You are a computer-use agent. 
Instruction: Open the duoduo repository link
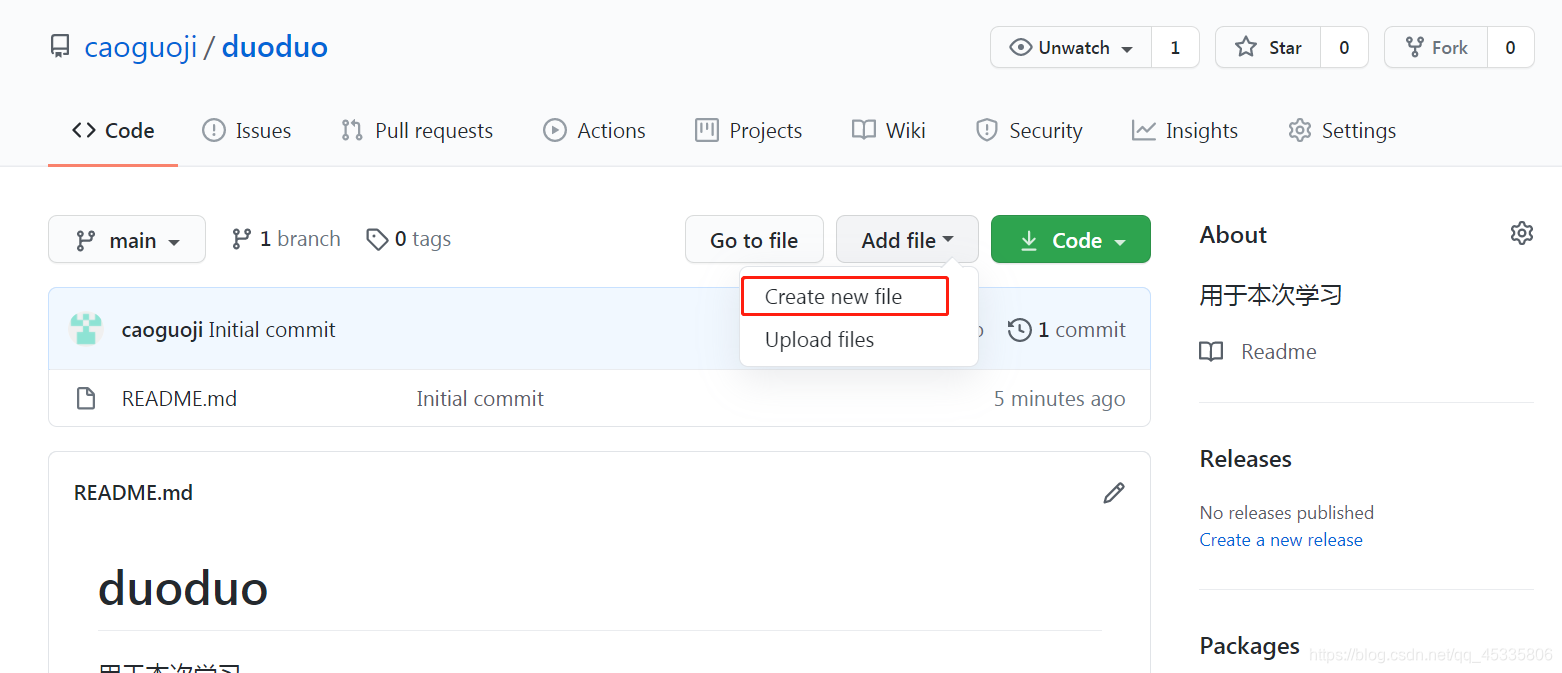[x=274, y=47]
